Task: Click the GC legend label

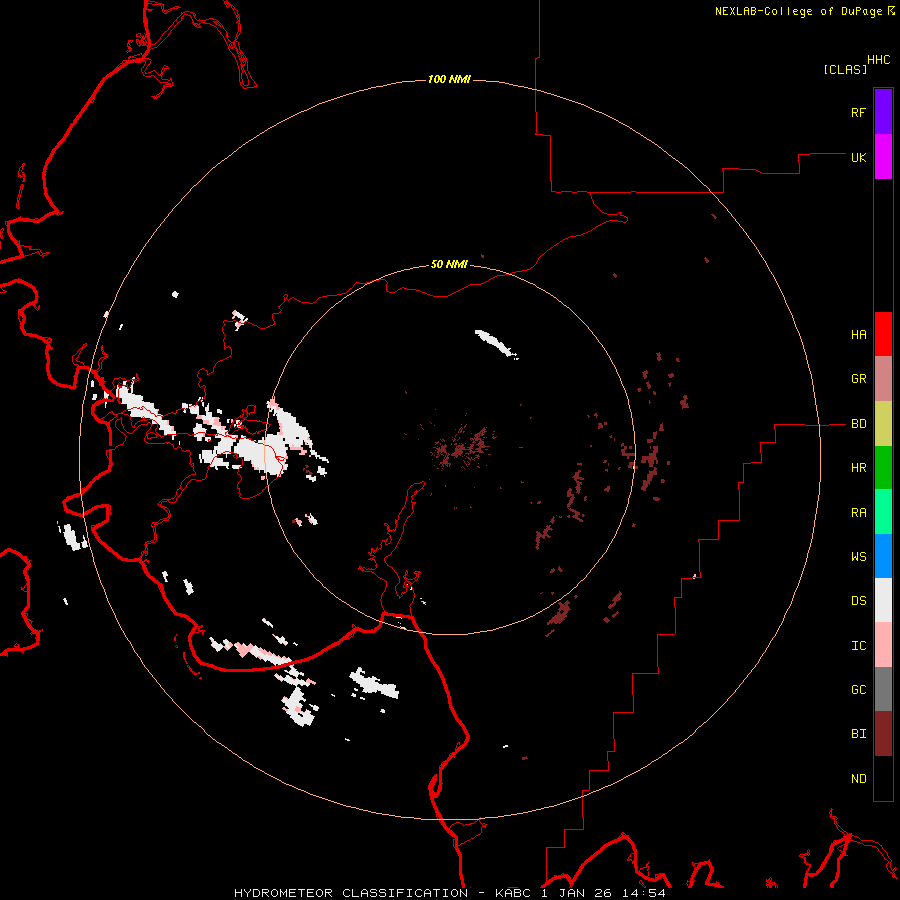Action: [859, 689]
